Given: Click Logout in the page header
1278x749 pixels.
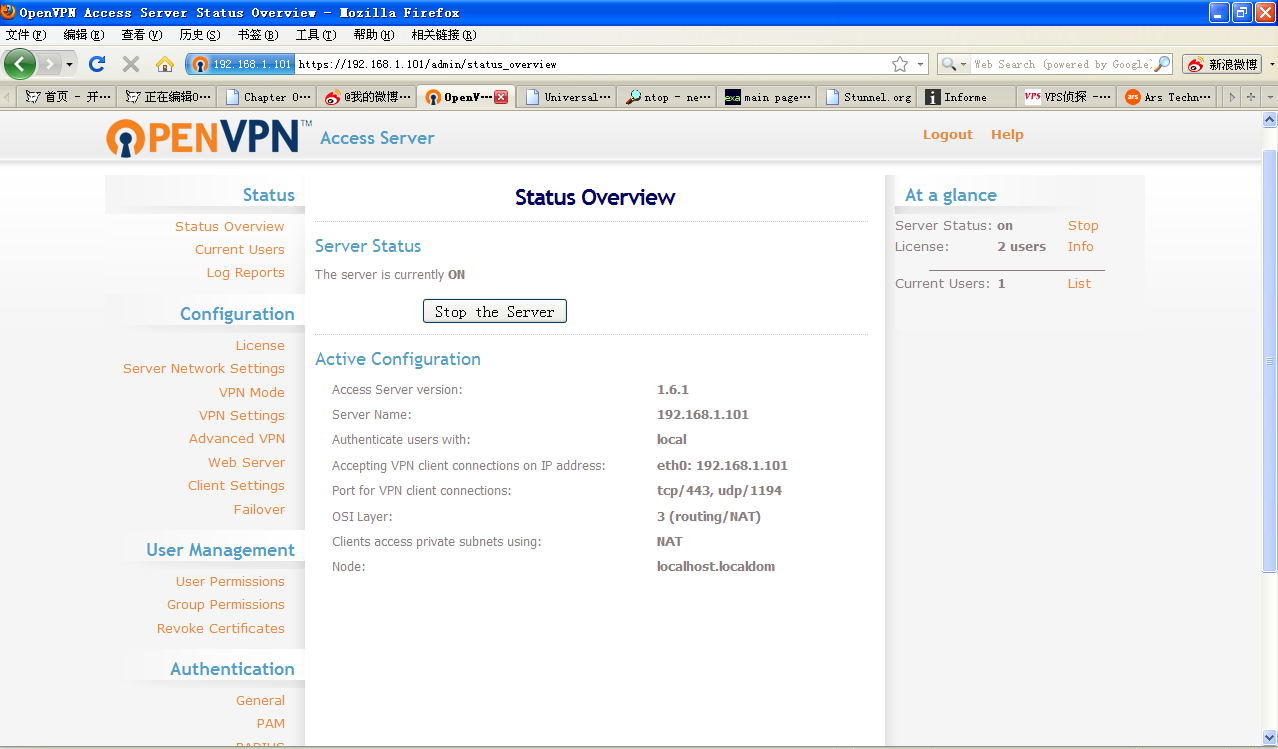Looking at the screenshot, I should click(x=947, y=134).
